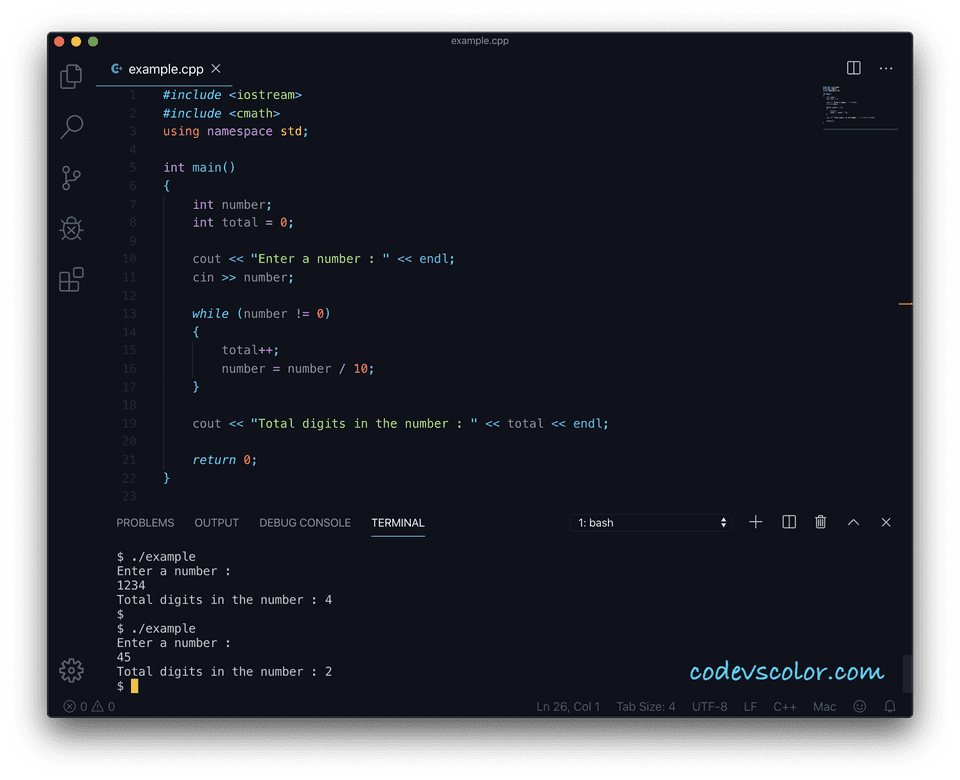Open the Manage gear icon
Viewport: 960px width, 780px height.
tap(72, 670)
